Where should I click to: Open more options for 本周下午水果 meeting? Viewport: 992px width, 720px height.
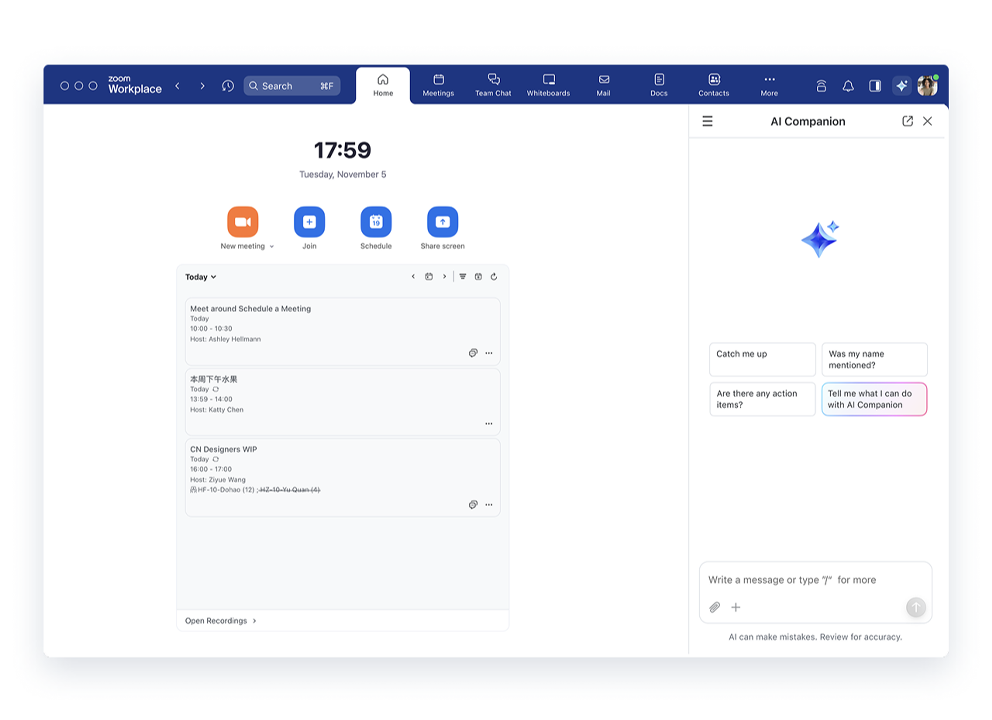489,423
